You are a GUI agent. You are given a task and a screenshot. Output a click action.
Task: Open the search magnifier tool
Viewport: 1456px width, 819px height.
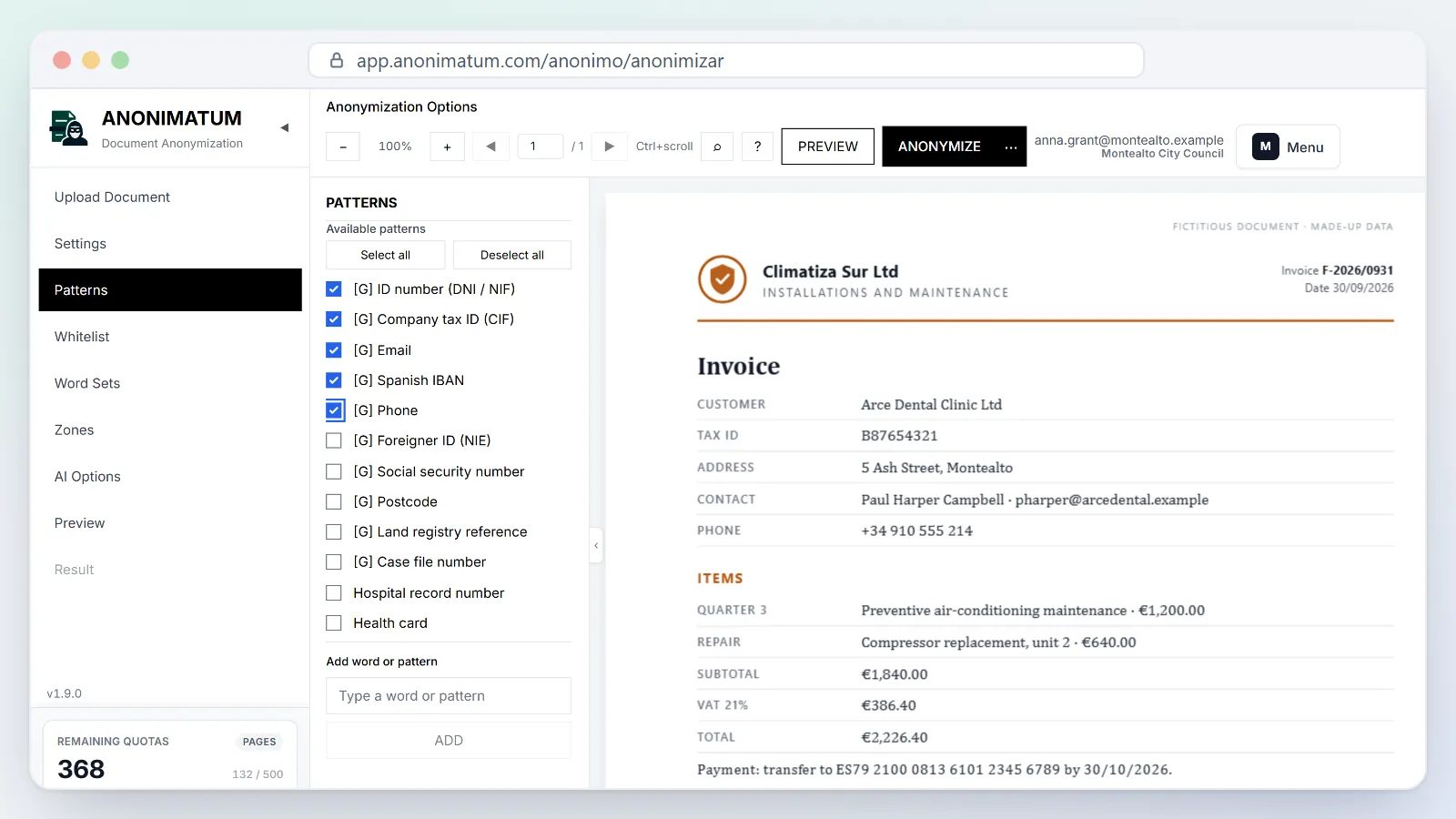[717, 147]
